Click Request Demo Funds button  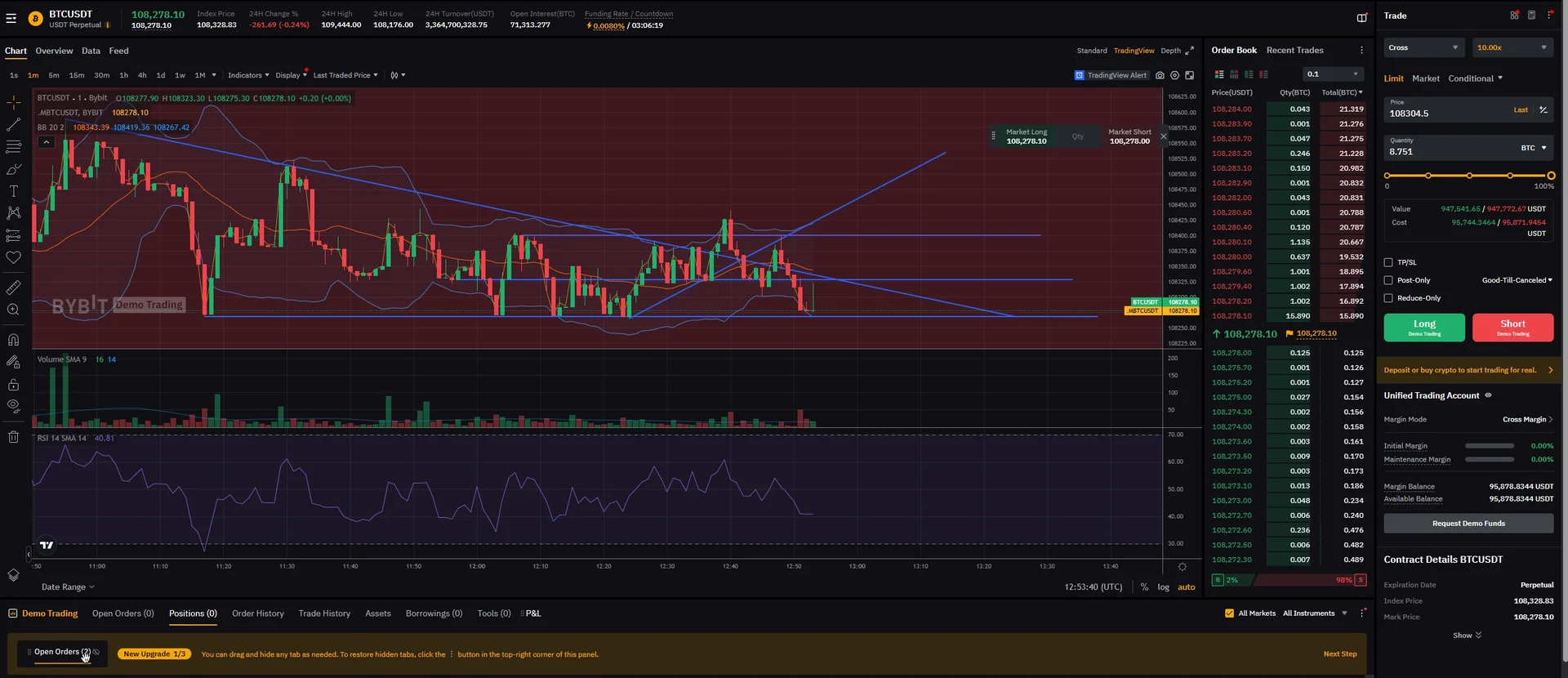1468,524
